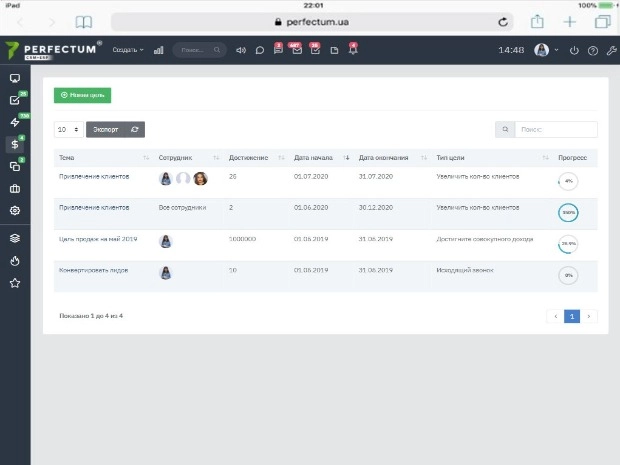Sort table by Дата окончания column
The image size is (620, 465).
point(392,158)
